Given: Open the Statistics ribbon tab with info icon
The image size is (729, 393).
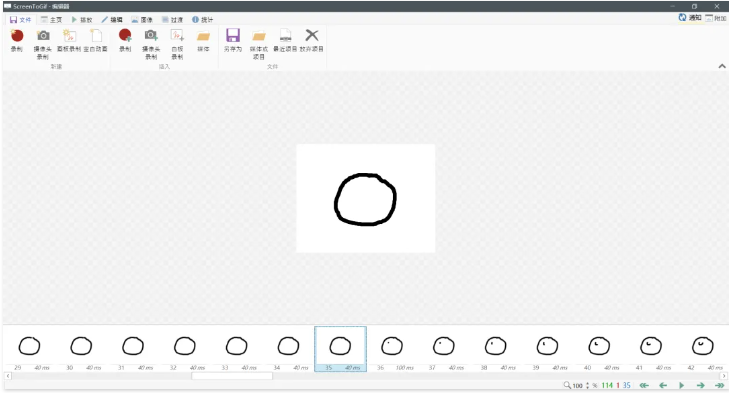Looking at the screenshot, I should [203, 20].
